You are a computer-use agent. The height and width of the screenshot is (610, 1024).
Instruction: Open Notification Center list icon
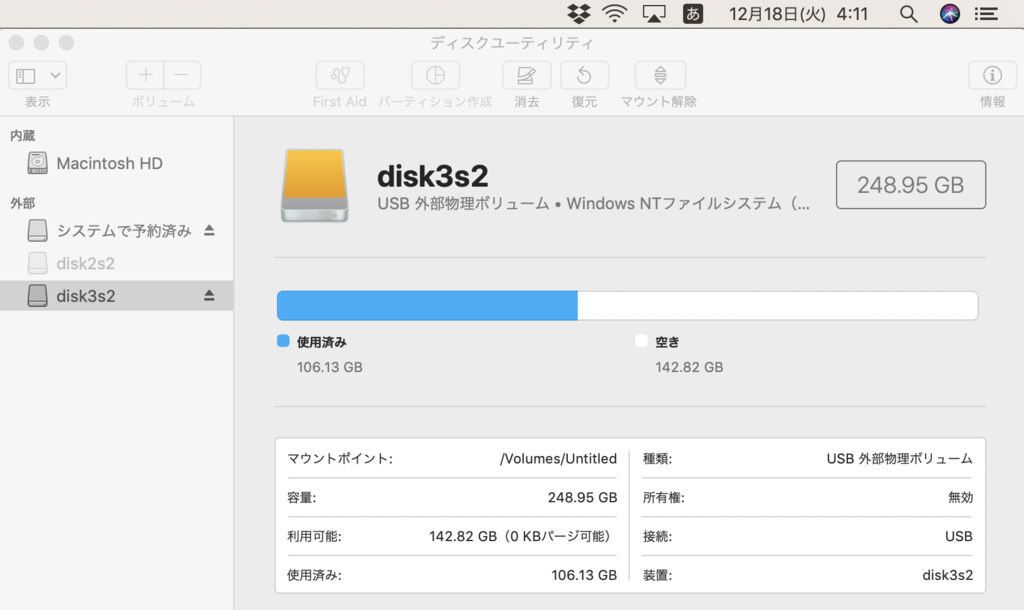[987, 14]
